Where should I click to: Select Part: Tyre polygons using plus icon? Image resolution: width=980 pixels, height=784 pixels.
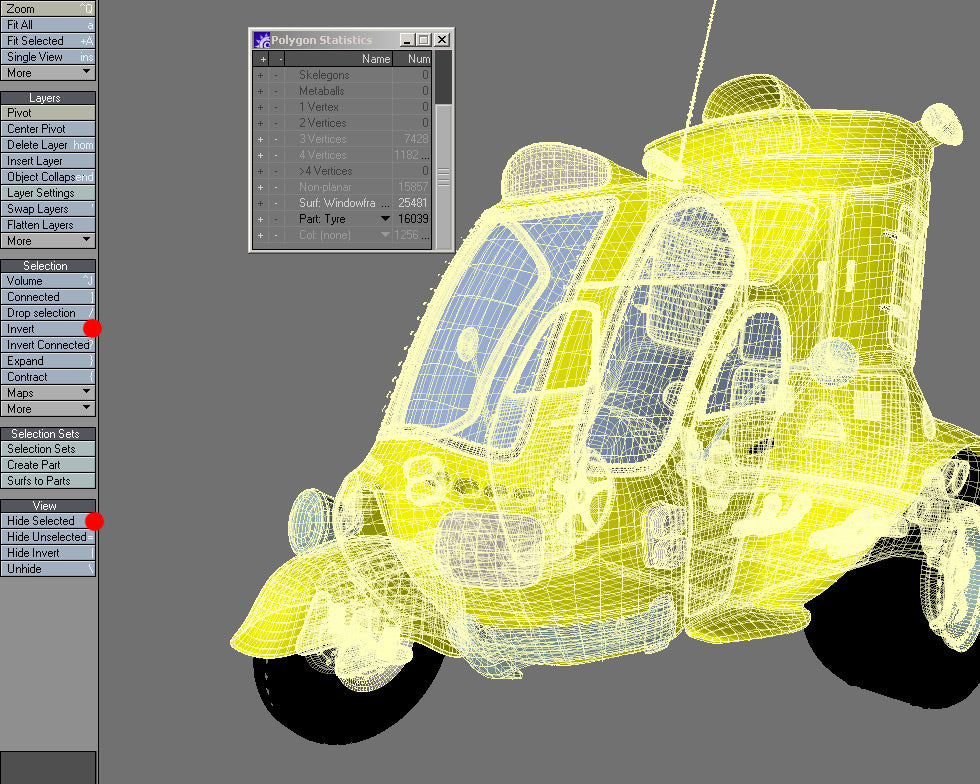[262, 219]
